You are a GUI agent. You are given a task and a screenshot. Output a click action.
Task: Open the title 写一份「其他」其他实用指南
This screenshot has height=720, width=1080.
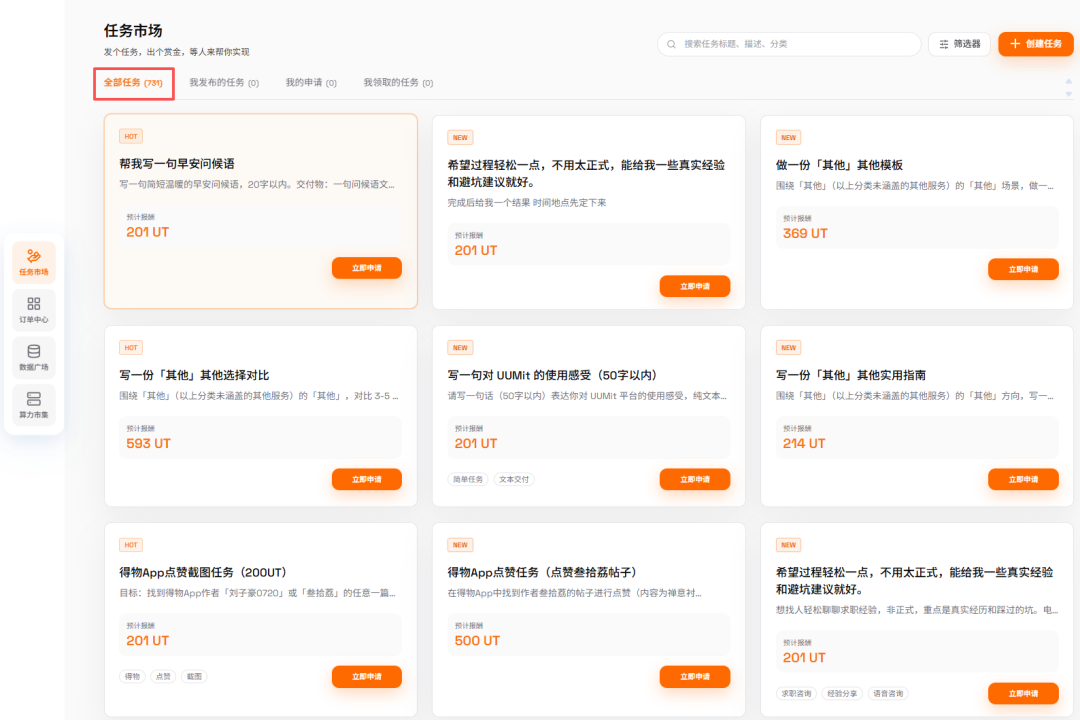851,376
